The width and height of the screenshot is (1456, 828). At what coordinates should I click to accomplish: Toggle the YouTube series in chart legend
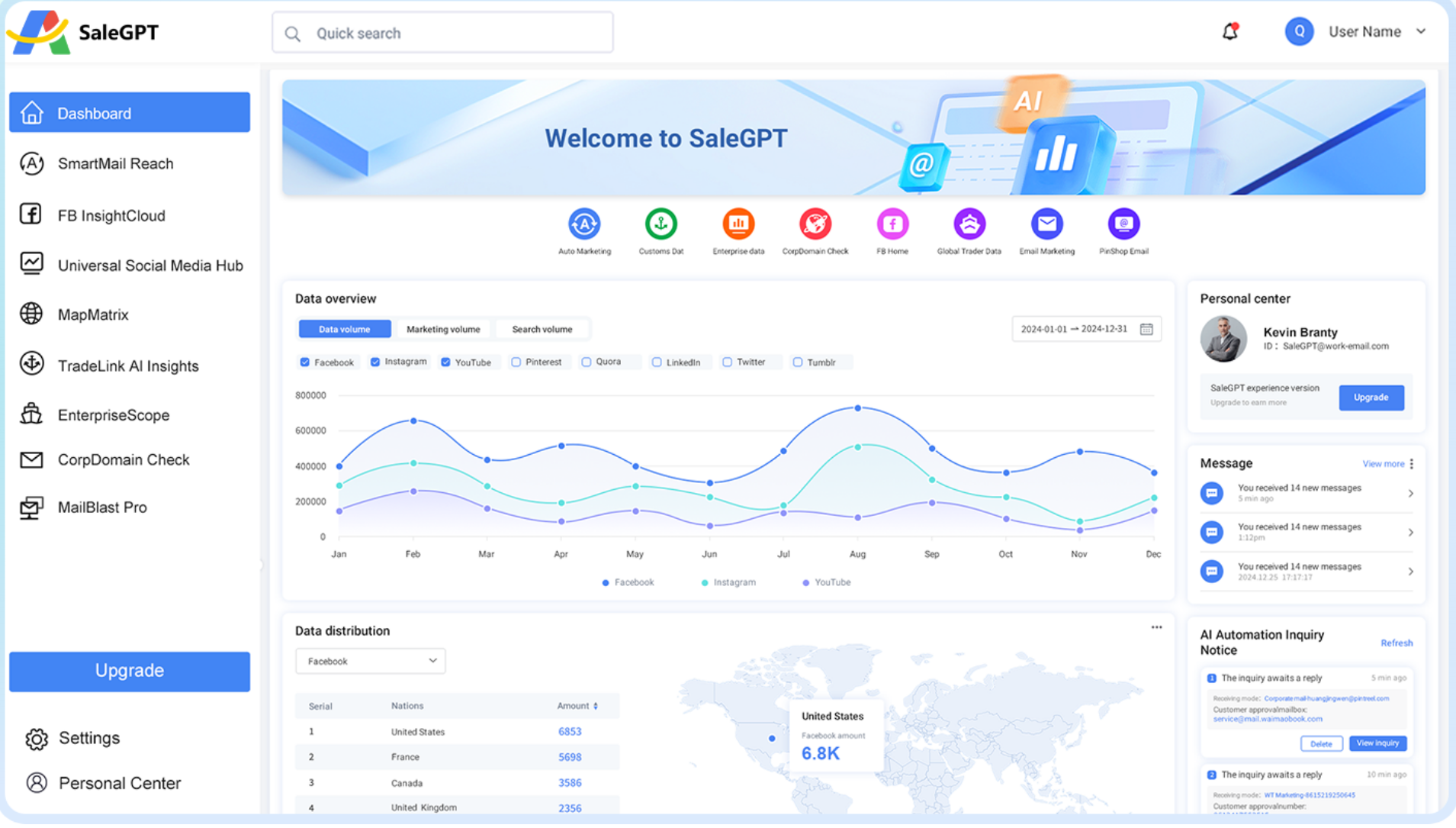pos(826,582)
